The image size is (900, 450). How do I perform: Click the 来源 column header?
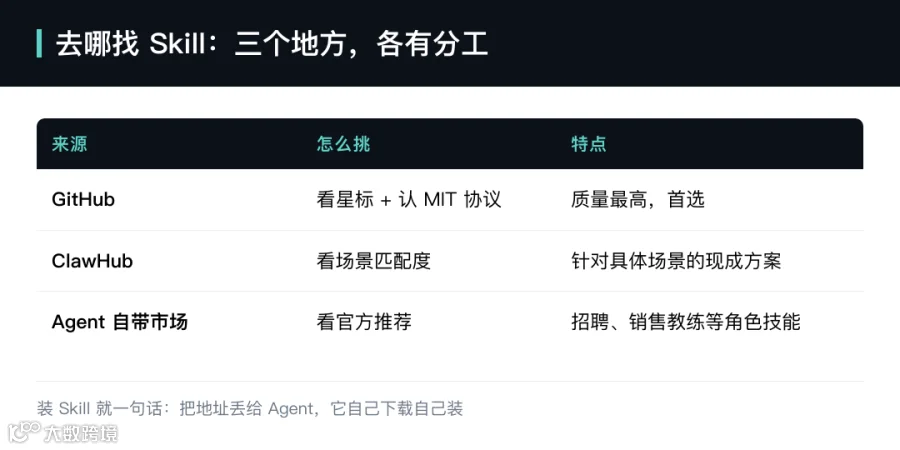point(69,144)
